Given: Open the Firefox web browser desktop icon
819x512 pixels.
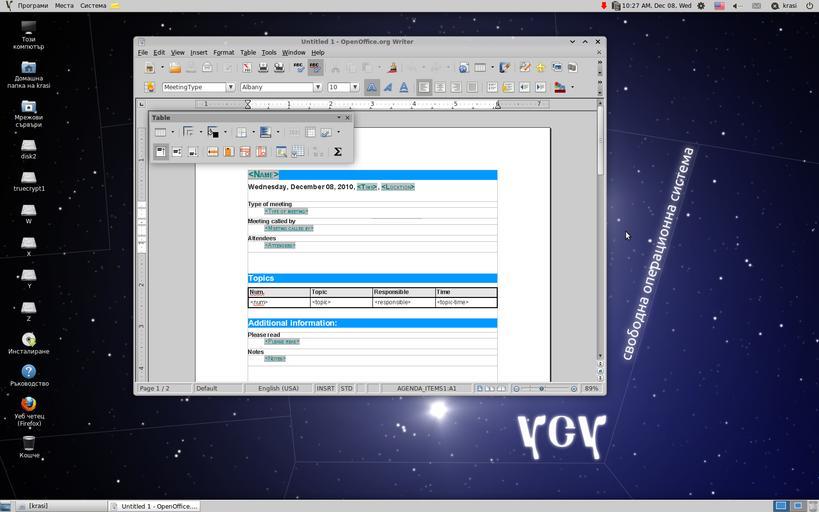Looking at the screenshot, I should pos(29,405).
